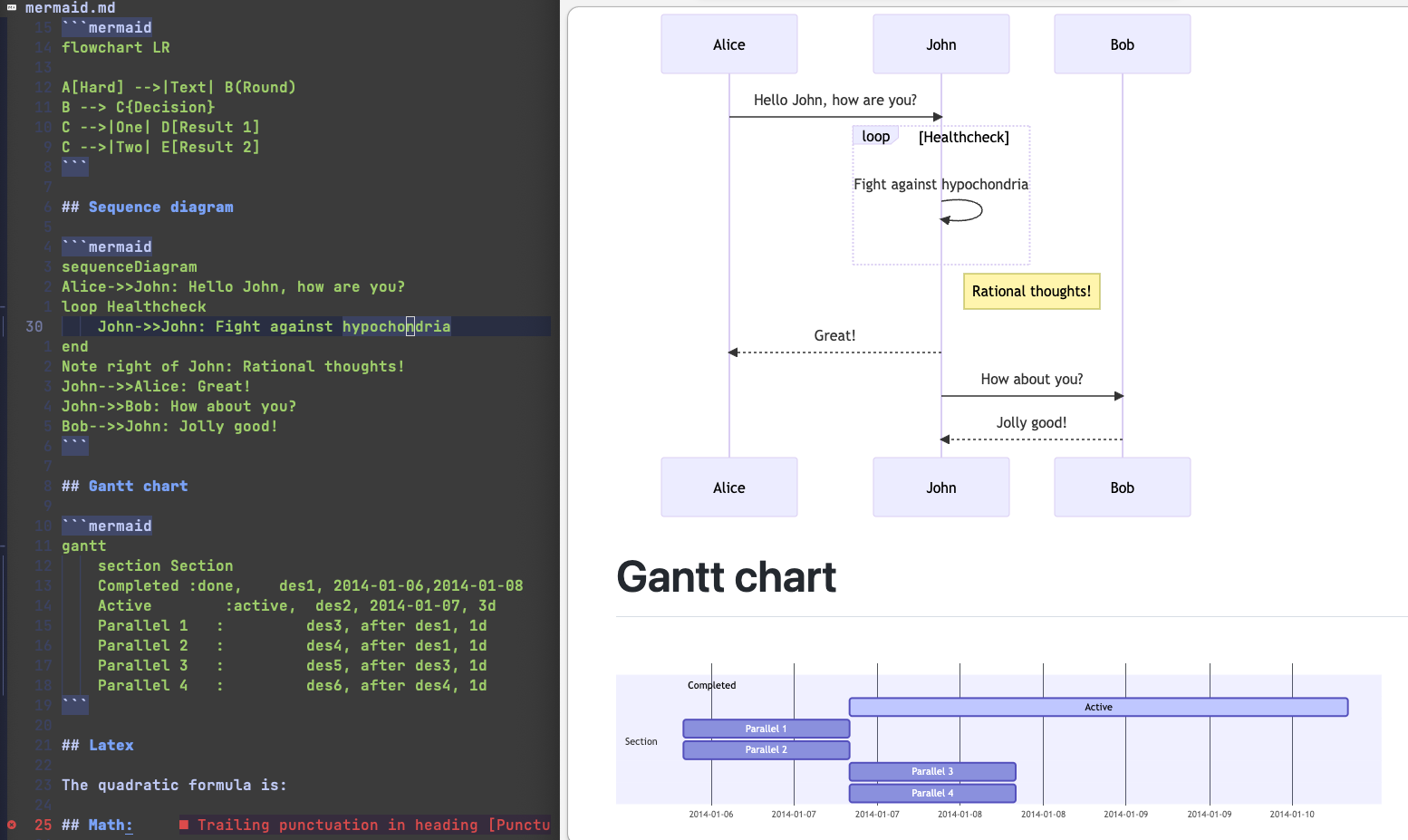Click the 'Great!' message label in preview
The height and width of the screenshot is (840, 1408).
tap(834, 335)
